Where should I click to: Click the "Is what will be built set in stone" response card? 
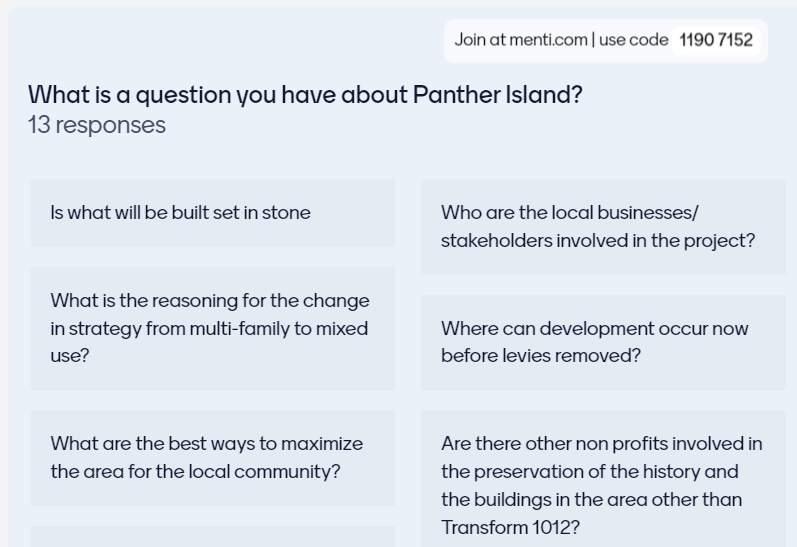[212, 212]
